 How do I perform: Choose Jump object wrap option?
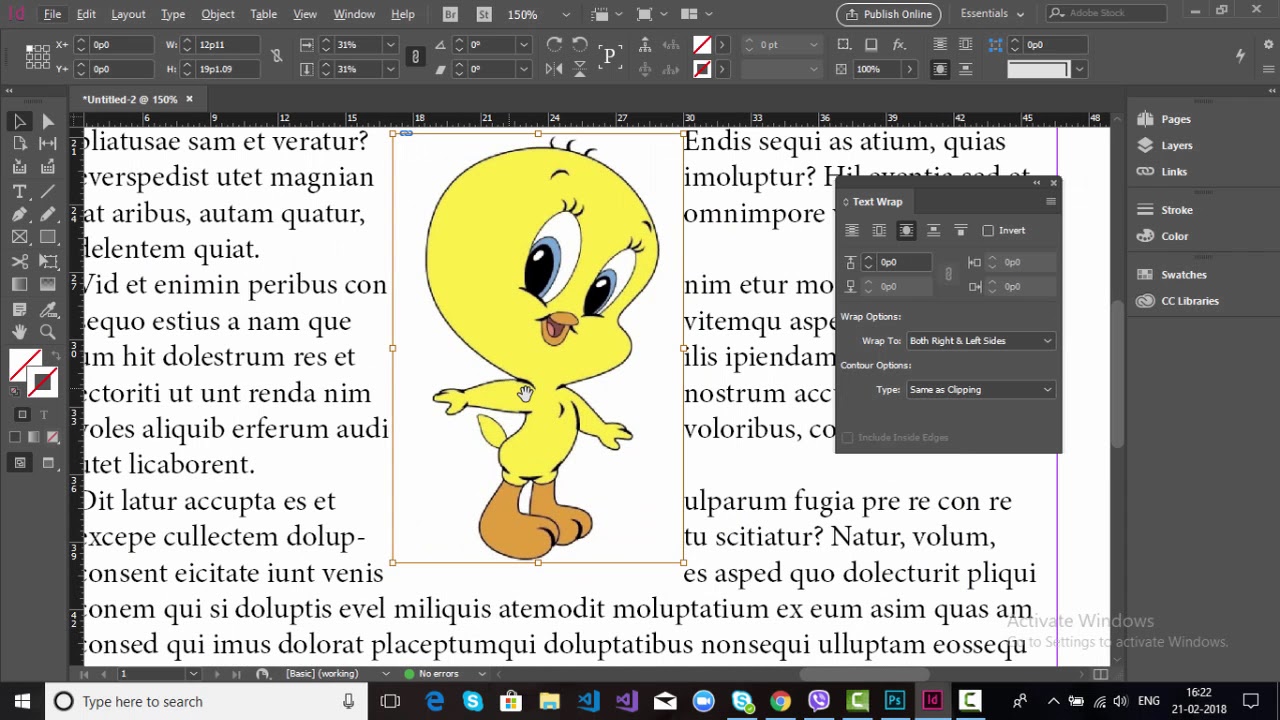933,231
